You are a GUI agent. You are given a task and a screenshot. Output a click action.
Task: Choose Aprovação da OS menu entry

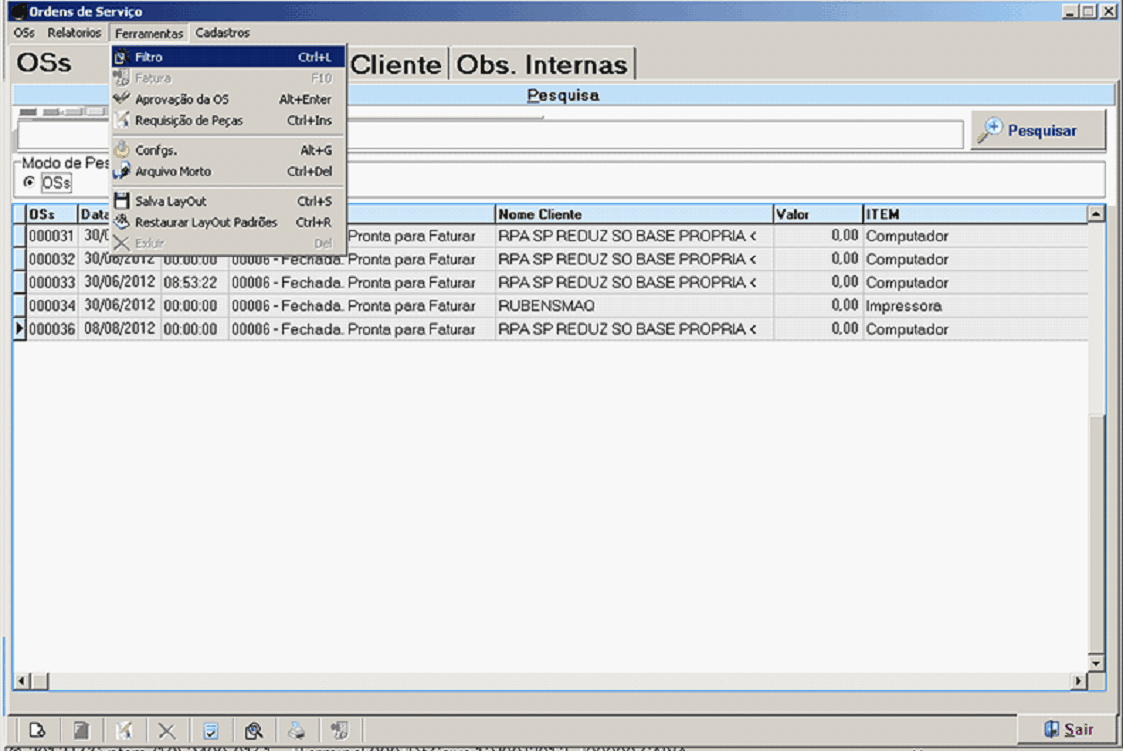pos(181,99)
